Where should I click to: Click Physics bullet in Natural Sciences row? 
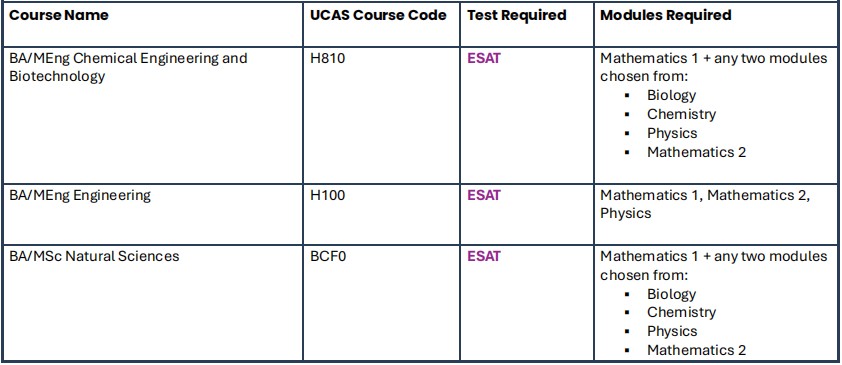(672, 332)
